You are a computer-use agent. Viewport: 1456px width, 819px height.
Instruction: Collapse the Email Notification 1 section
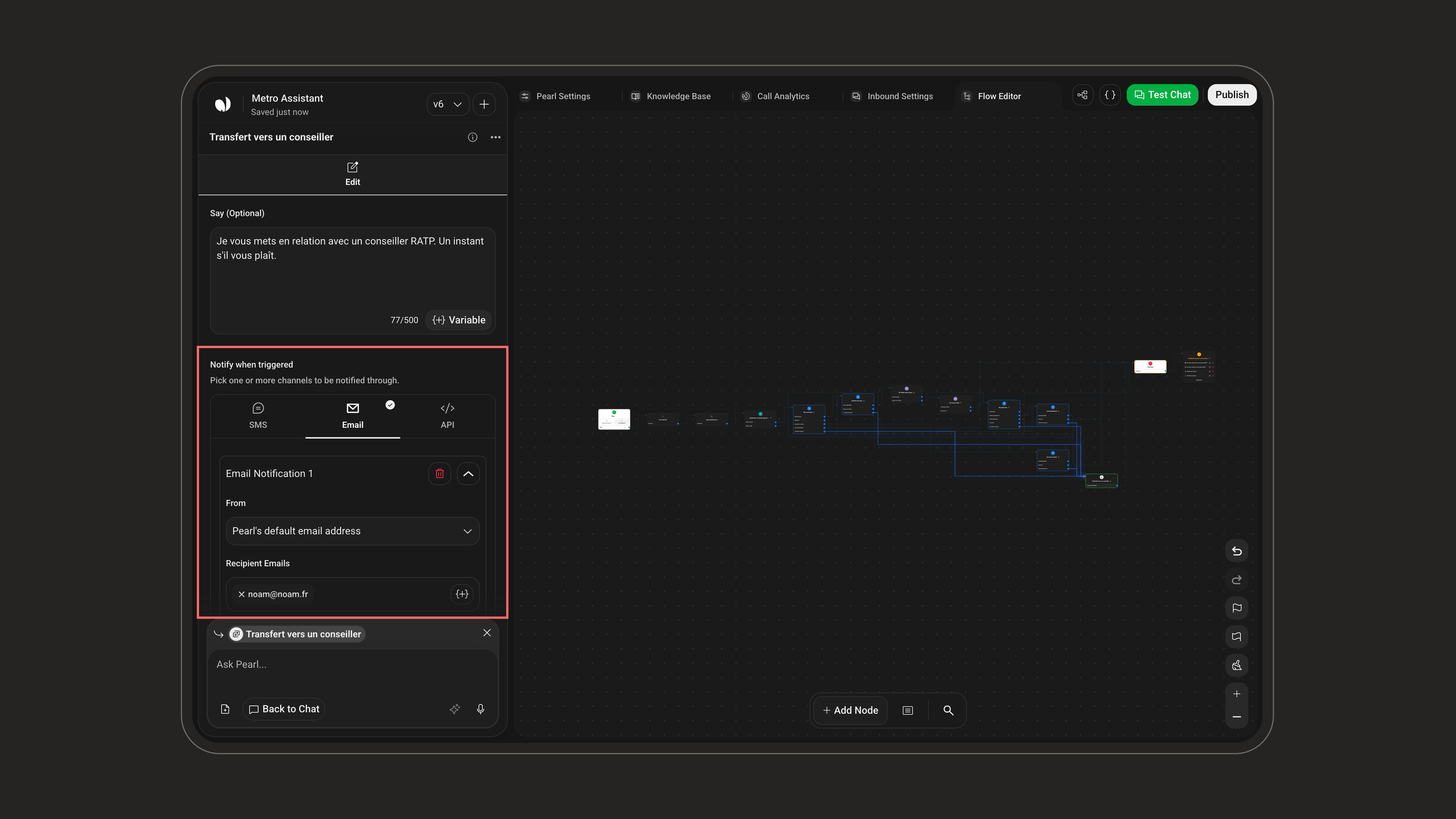coord(468,474)
